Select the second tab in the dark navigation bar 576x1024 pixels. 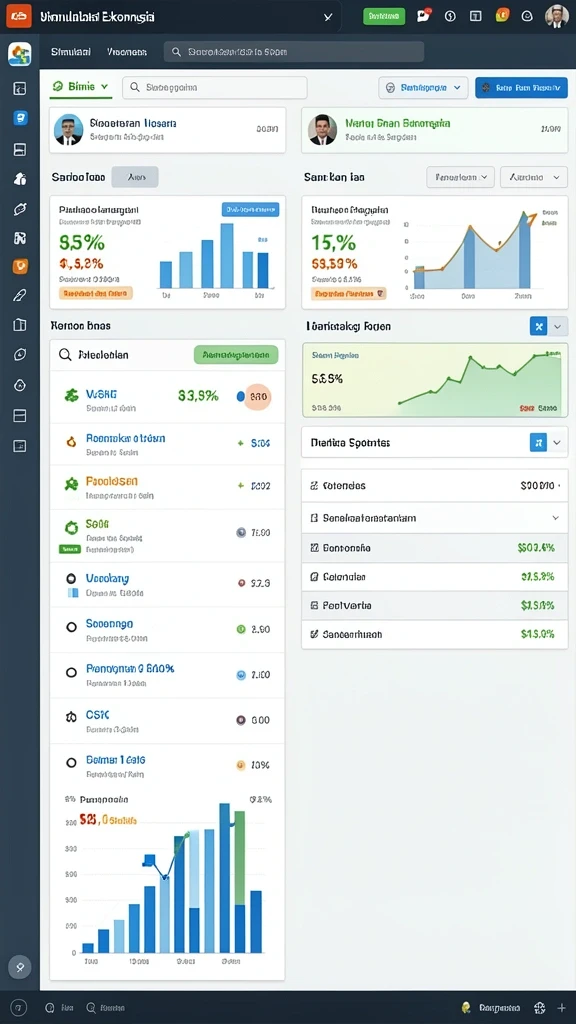[127, 52]
